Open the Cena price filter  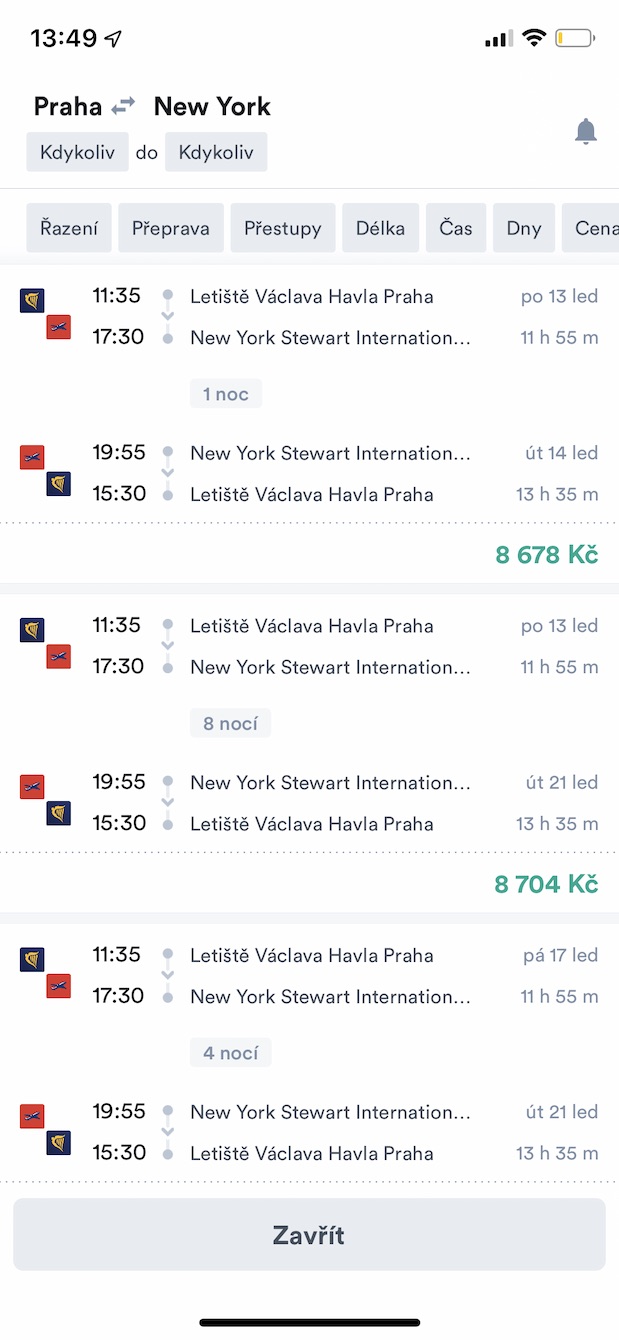point(594,228)
